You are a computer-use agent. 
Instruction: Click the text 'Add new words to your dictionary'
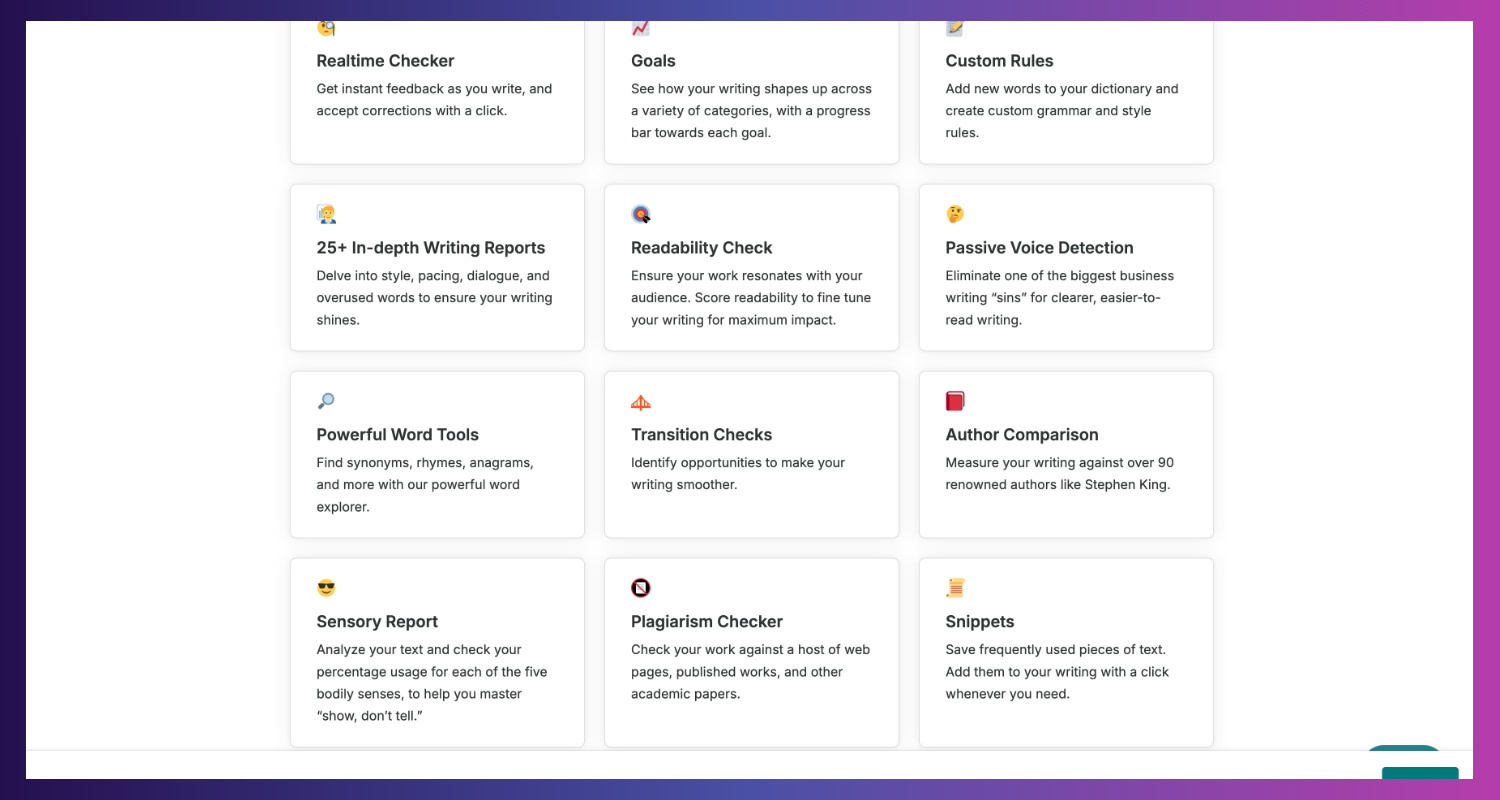[x=1050, y=89]
